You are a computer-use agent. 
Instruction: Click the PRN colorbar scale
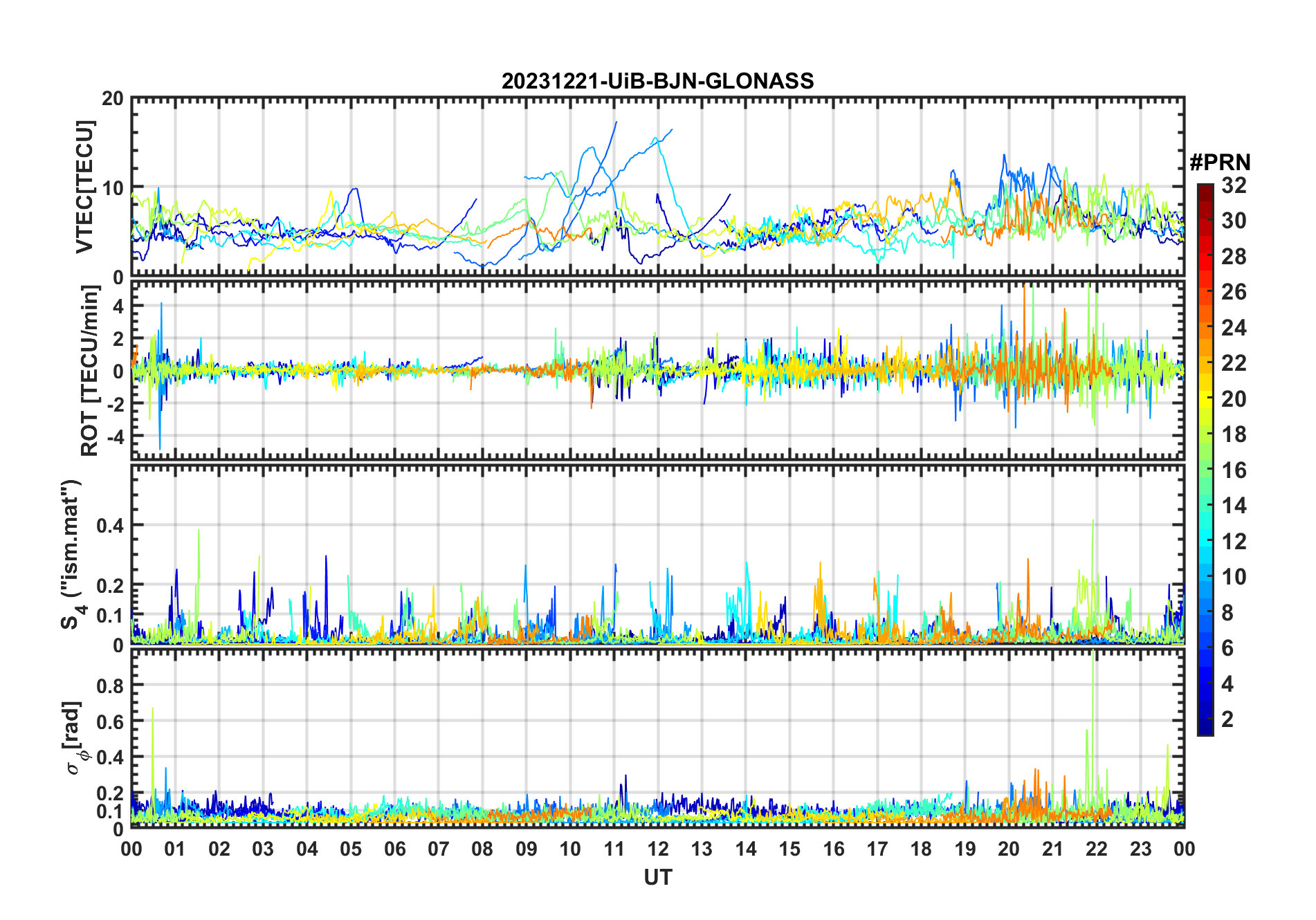tap(1205, 459)
